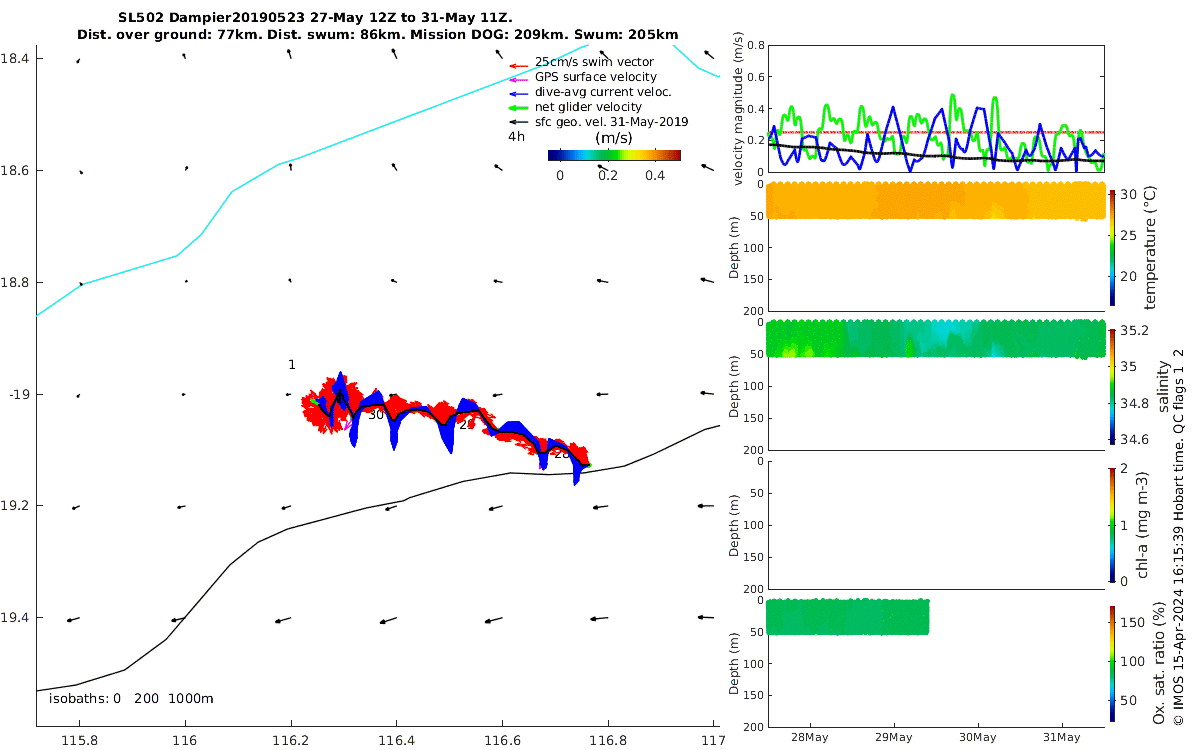1200x750 pixels.
Task: Click the 19.2 latitude tick label
Action: pos(16,506)
